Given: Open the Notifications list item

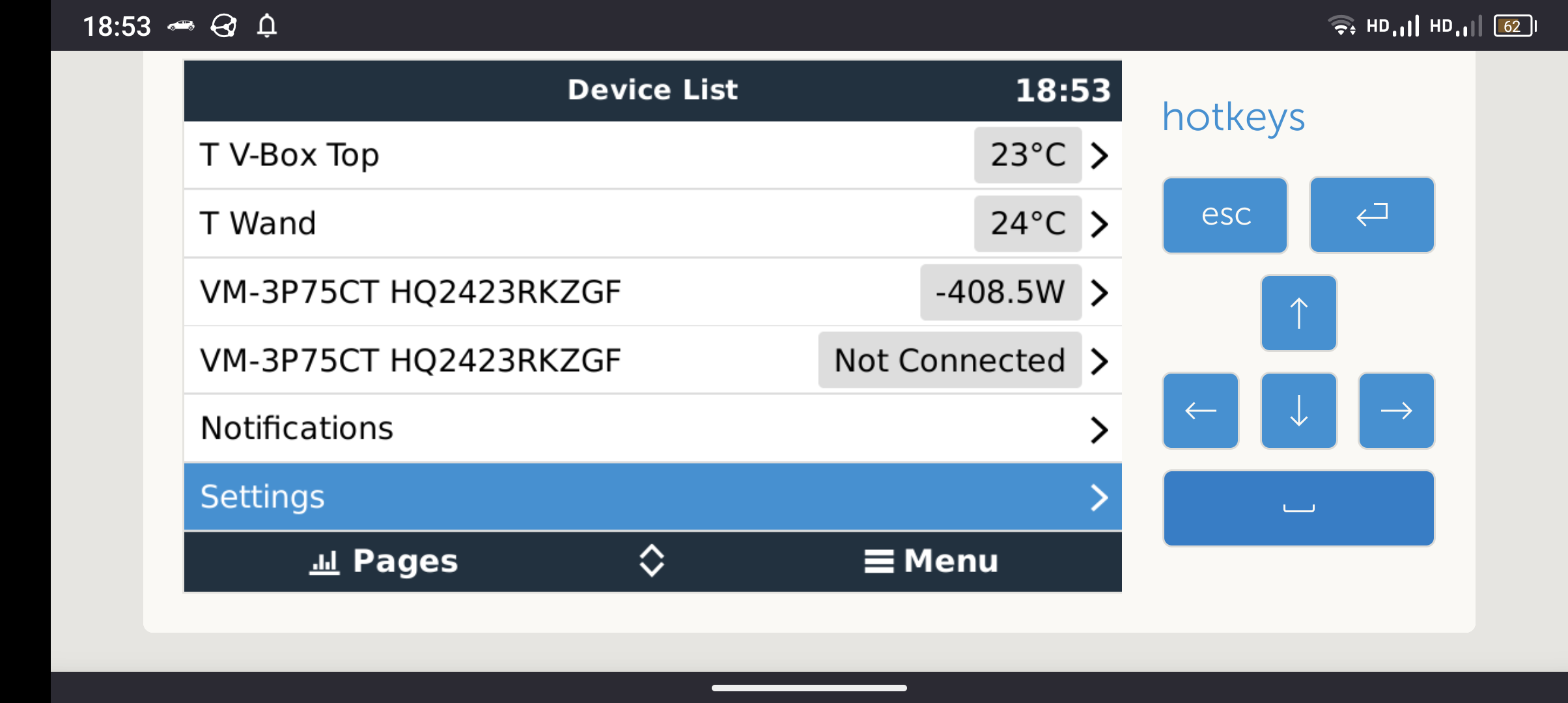Looking at the screenshot, I should [652, 429].
